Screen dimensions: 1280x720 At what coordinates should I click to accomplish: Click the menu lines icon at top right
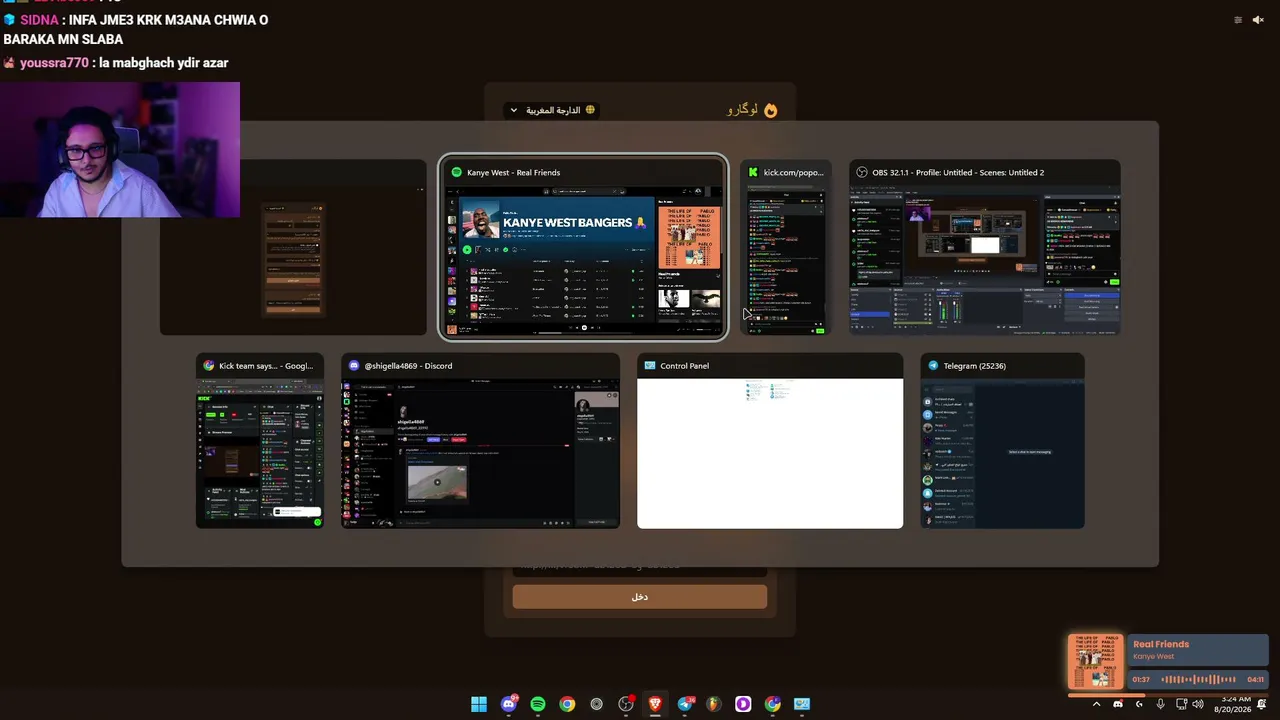pos(1238,20)
